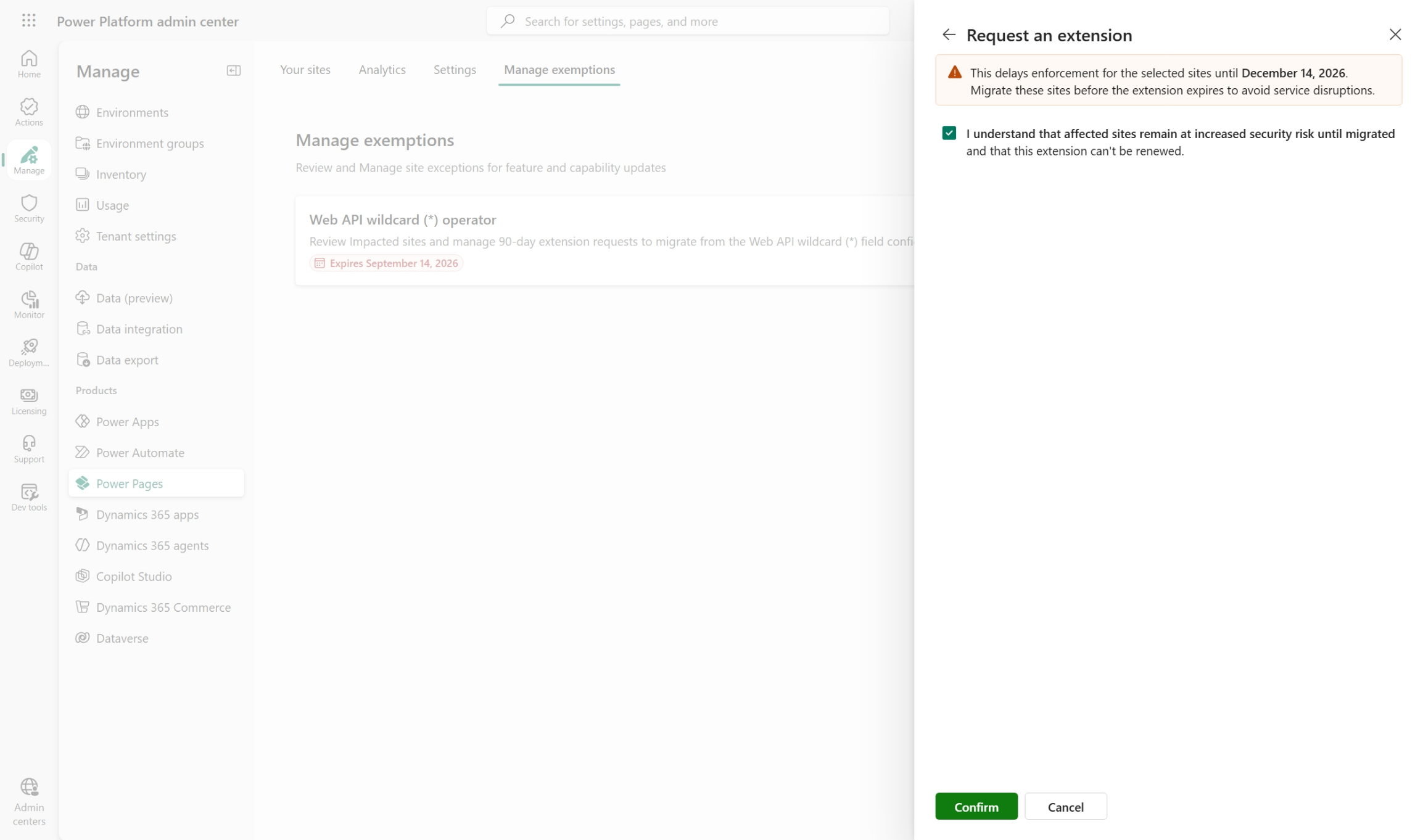Open Dynamics 365 Commerce in Products list

[156, 607]
